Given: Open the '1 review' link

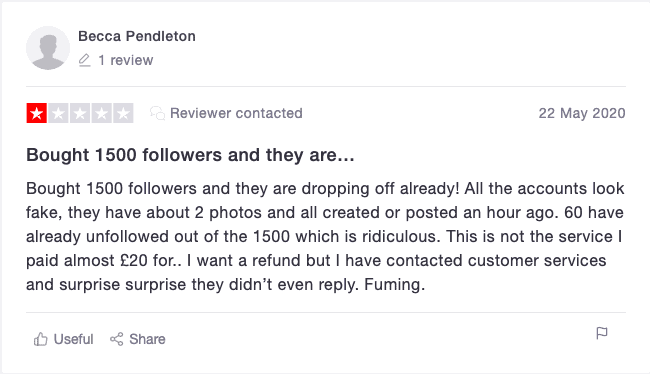Looking at the screenshot, I should click(126, 60).
